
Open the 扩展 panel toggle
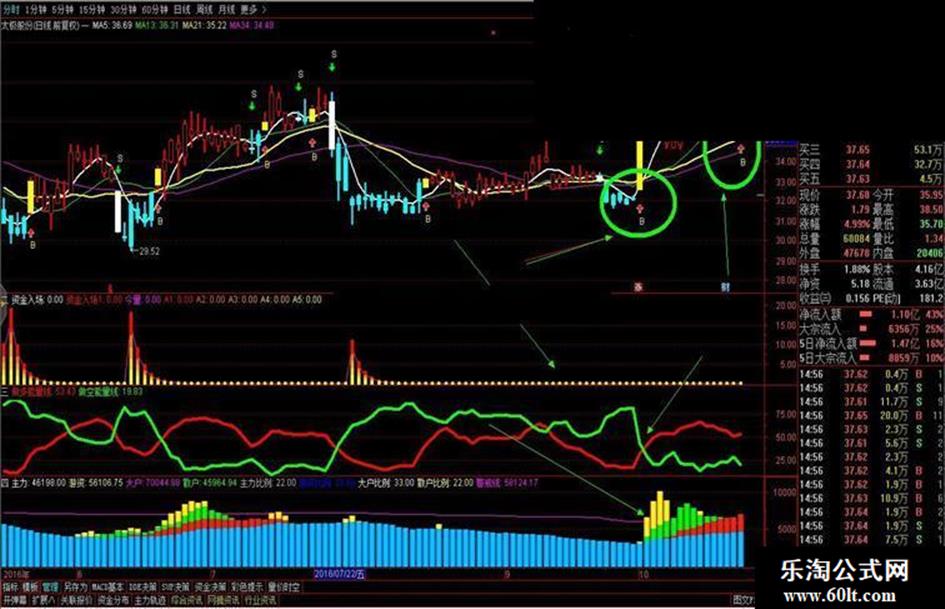pos(43,600)
